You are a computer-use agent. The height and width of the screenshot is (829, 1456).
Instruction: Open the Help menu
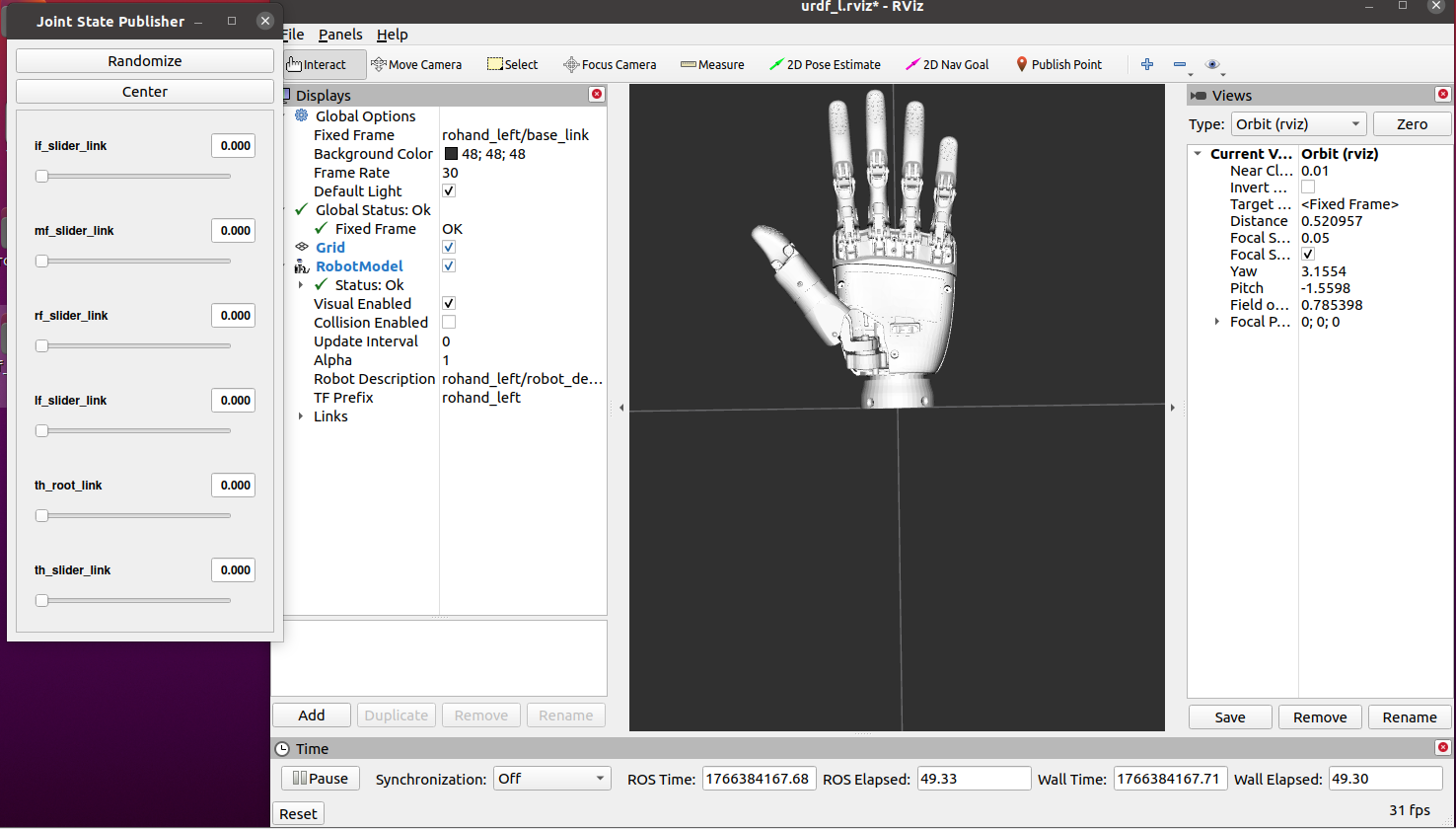392,35
